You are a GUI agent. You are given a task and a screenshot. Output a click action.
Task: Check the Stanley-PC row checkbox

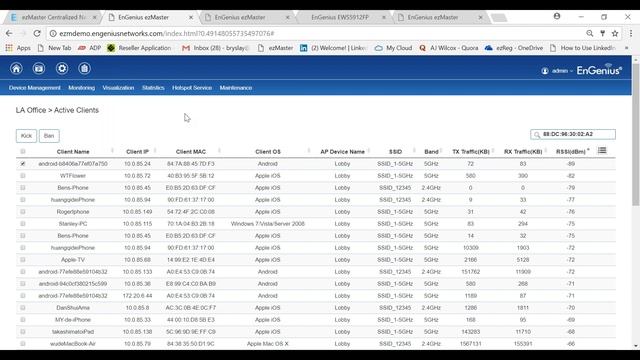tap(23, 224)
